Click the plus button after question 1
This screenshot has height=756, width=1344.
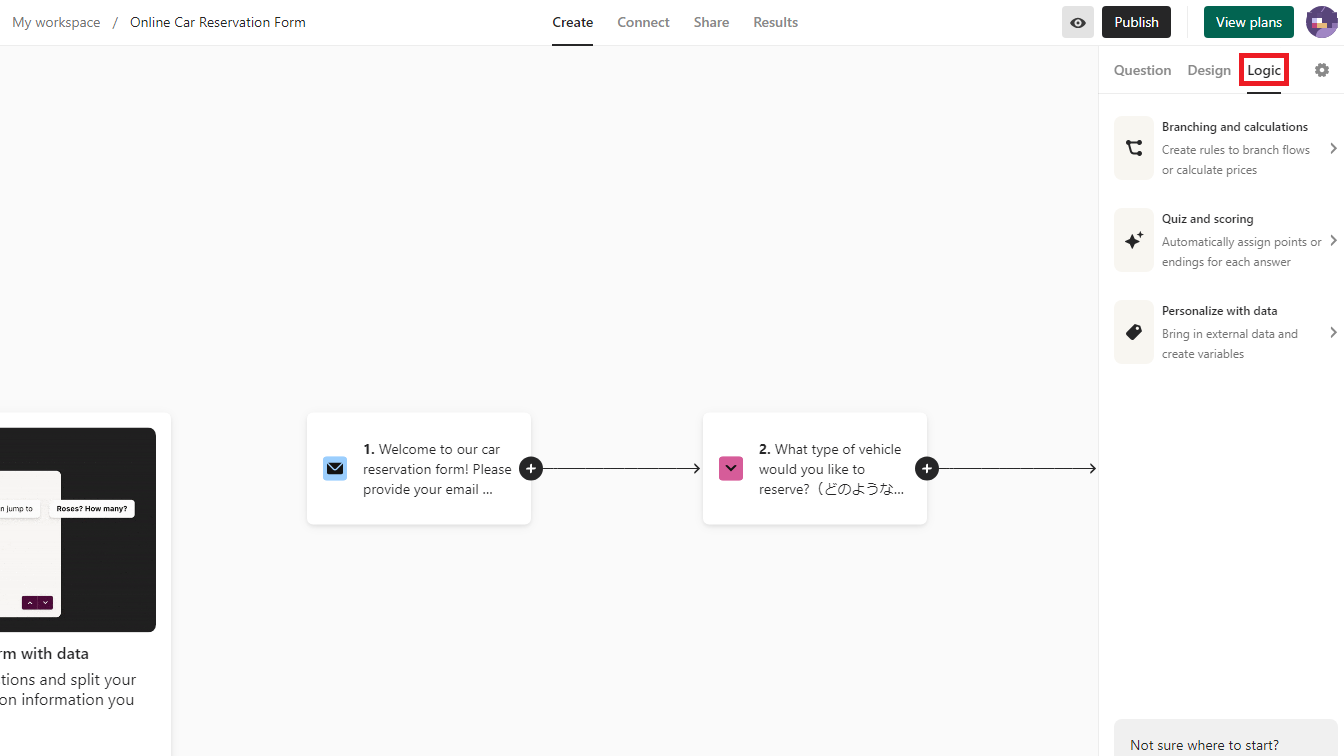(x=531, y=468)
